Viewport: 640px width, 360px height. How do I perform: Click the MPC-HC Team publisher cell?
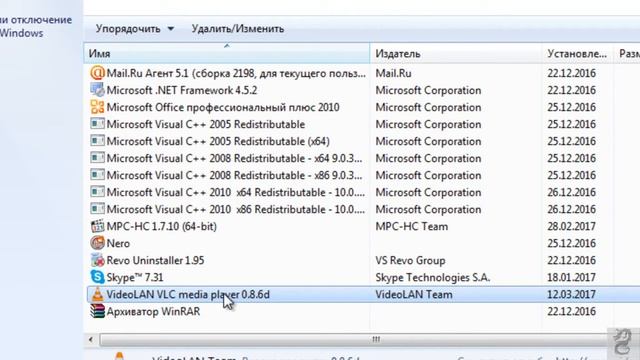(x=411, y=226)
